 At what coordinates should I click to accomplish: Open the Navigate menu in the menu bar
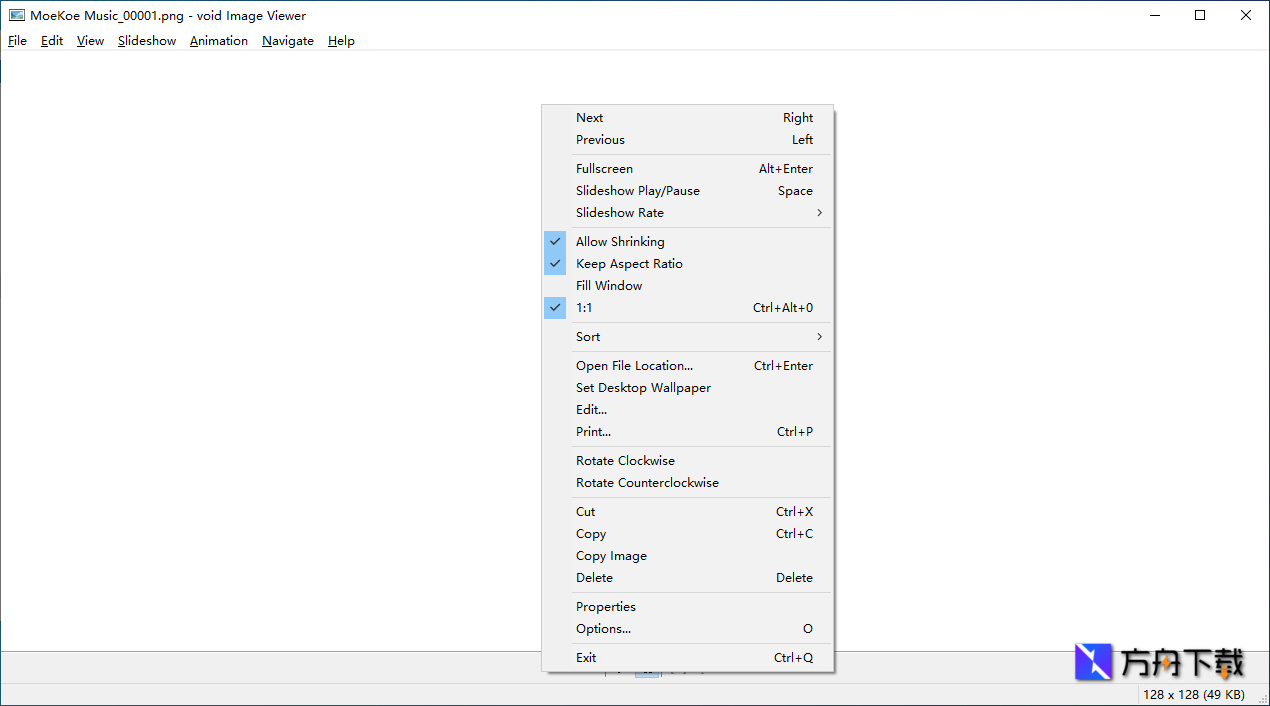coord(288,41)
